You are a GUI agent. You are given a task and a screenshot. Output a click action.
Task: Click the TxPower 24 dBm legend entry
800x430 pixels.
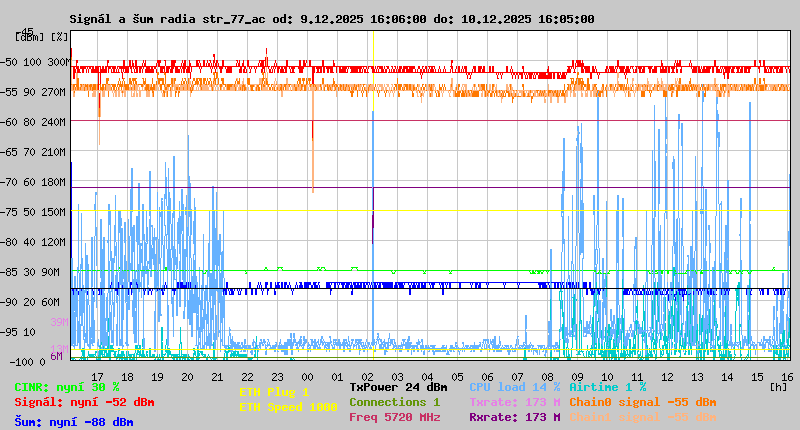[398, 387]
